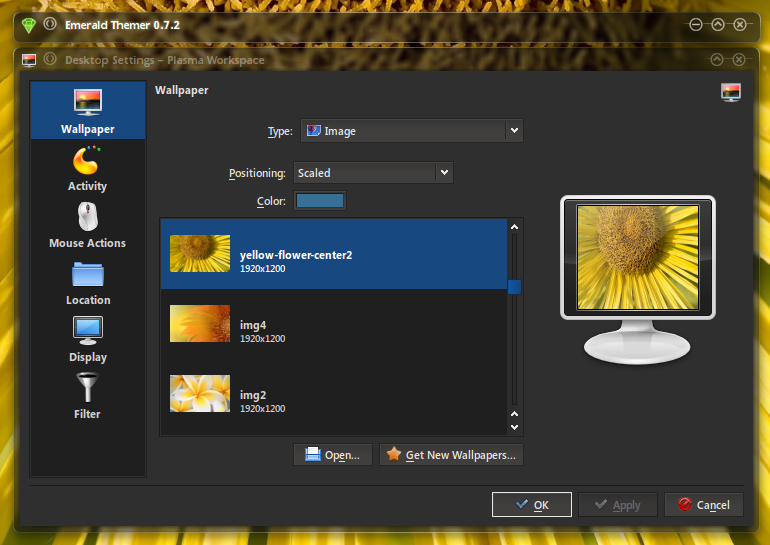
Task: Click the image icon inside Type combo box
Action: [x=313, y=131]
